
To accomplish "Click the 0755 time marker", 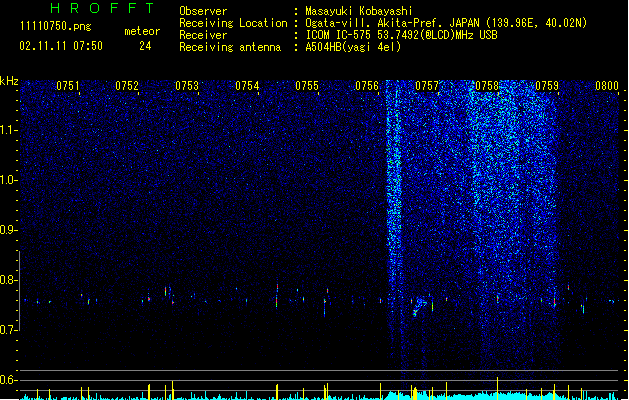I will tap(307, 86).
